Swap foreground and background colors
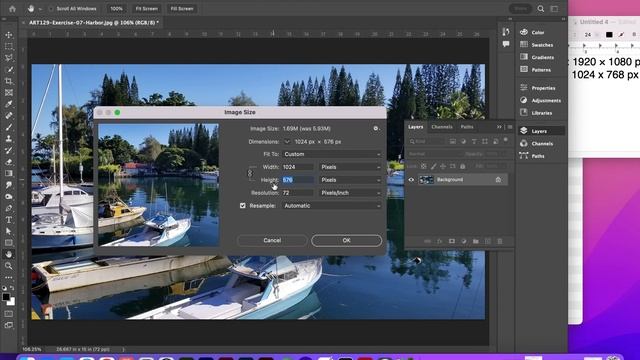The width and height of the screenshot is (640, 360). coord(12,288)
